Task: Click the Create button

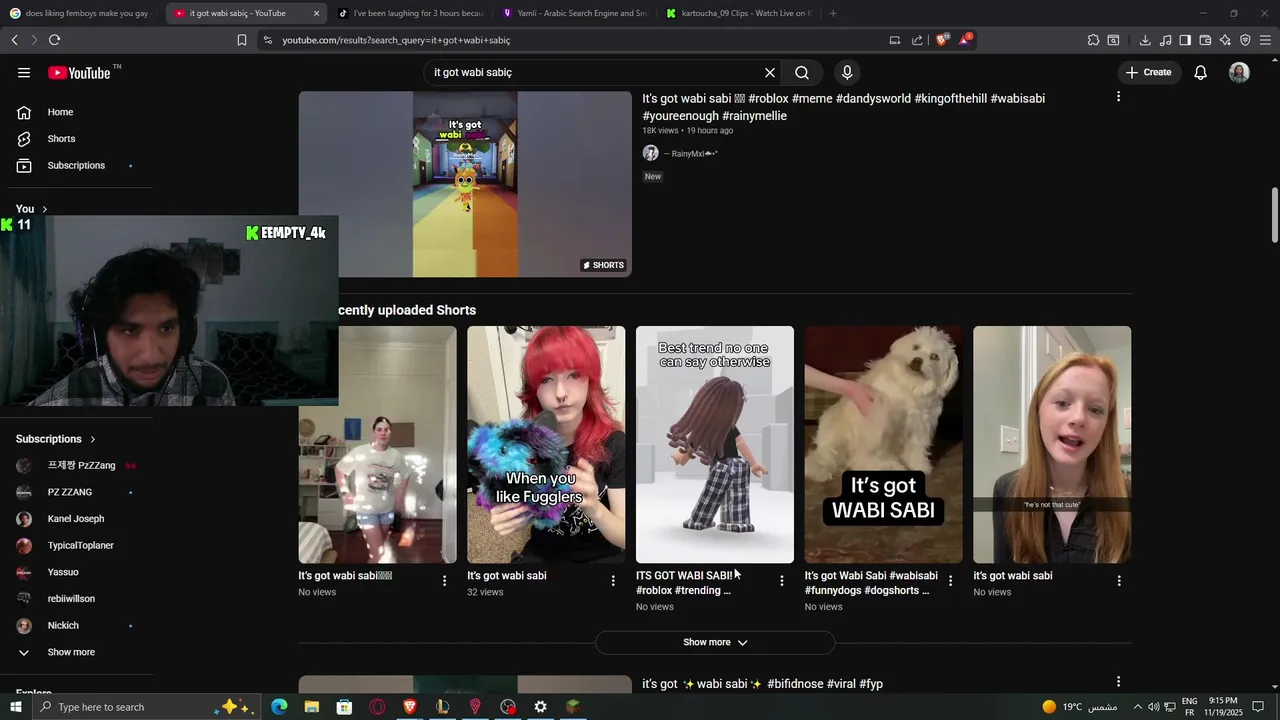Action: pos(1148,72)
